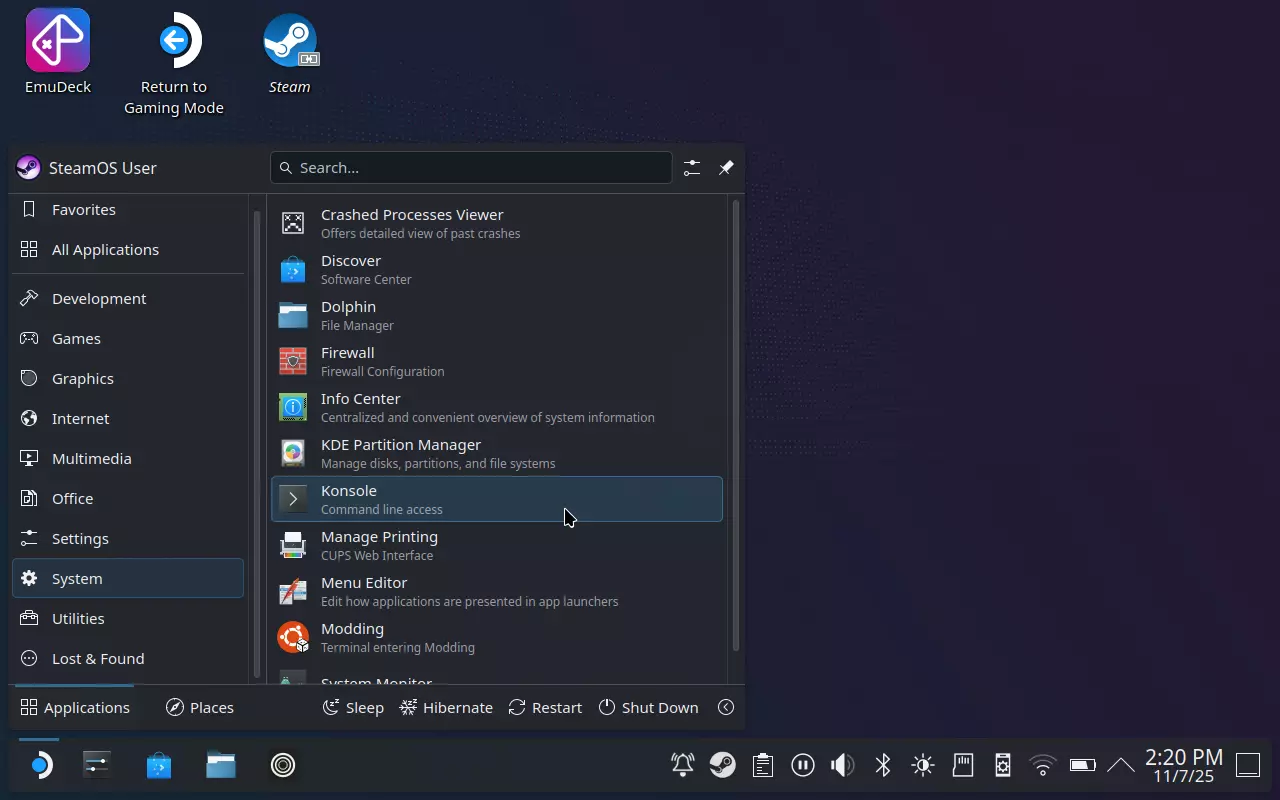Select the Favorites category
This screenshot has height=800, width=1280.
click(x=128, y=210)
